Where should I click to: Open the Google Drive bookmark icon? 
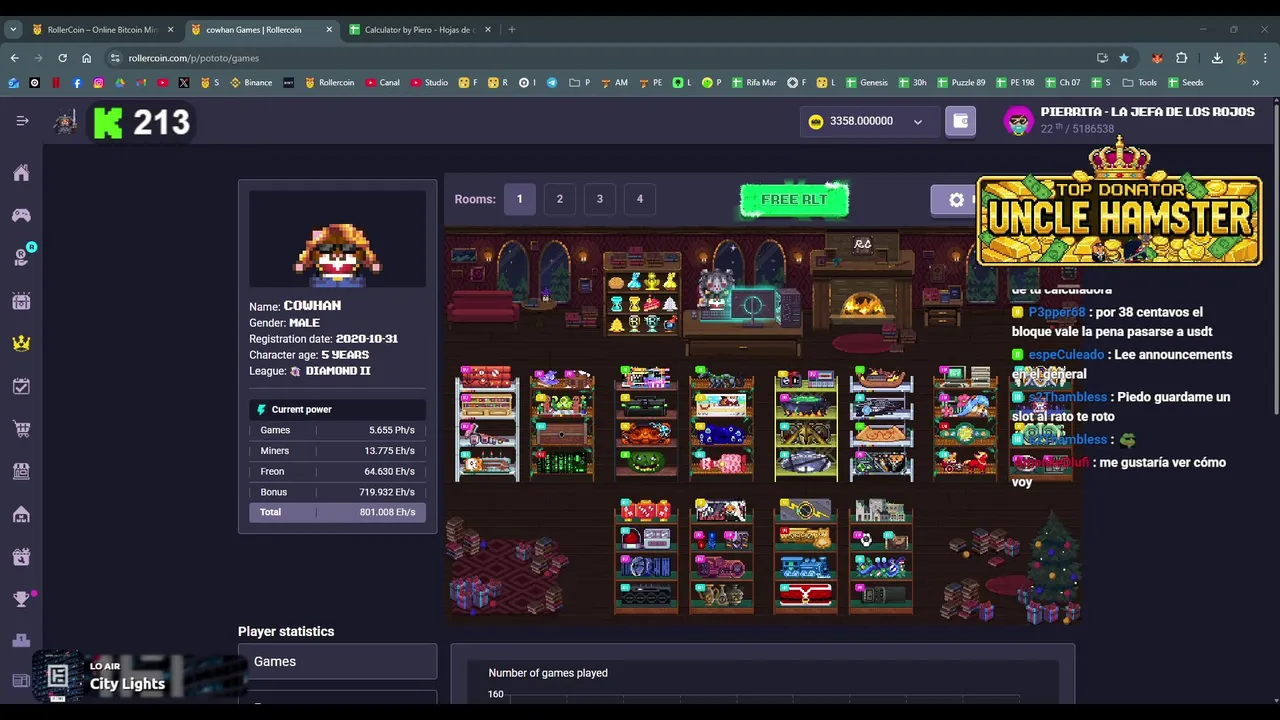119,83
